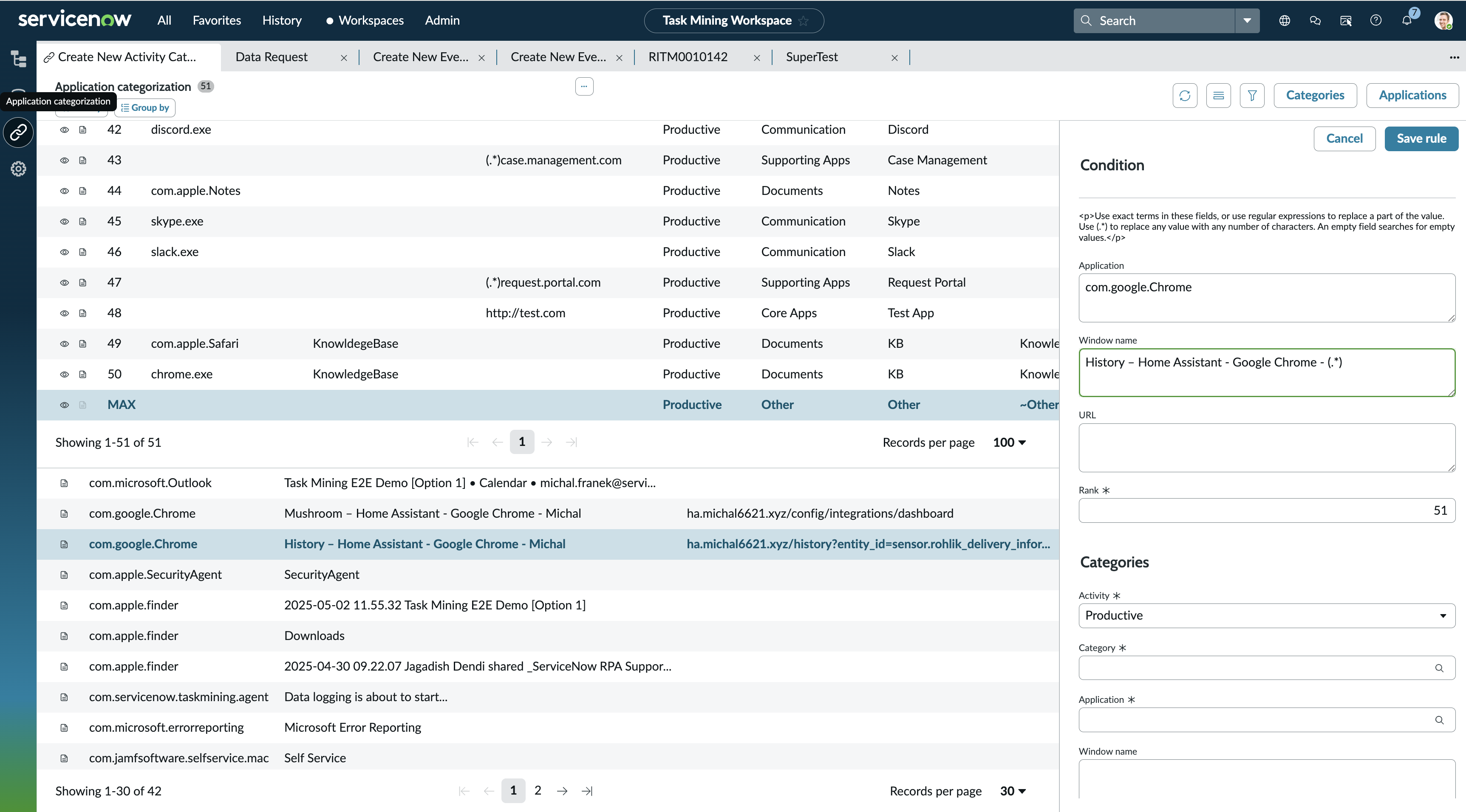The image size is (1466, 812).
Task: Open the search scope dropdown arrow
Action: point(1248,20)
